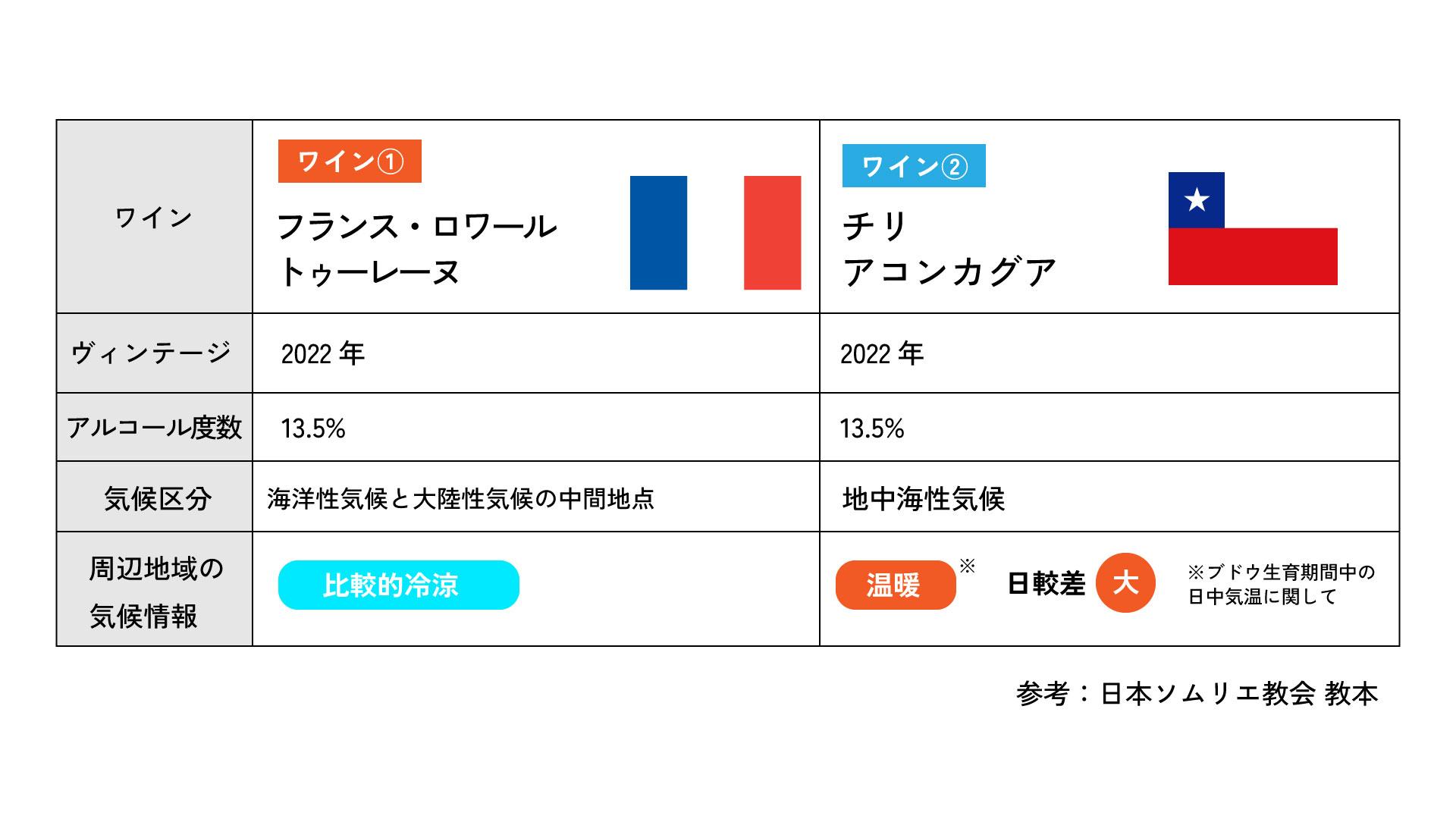Image resolution: width=1456 pixels, height=819 pixels.
Task: Click the white star on Chile flag
Action: [x=1197, y=200]
